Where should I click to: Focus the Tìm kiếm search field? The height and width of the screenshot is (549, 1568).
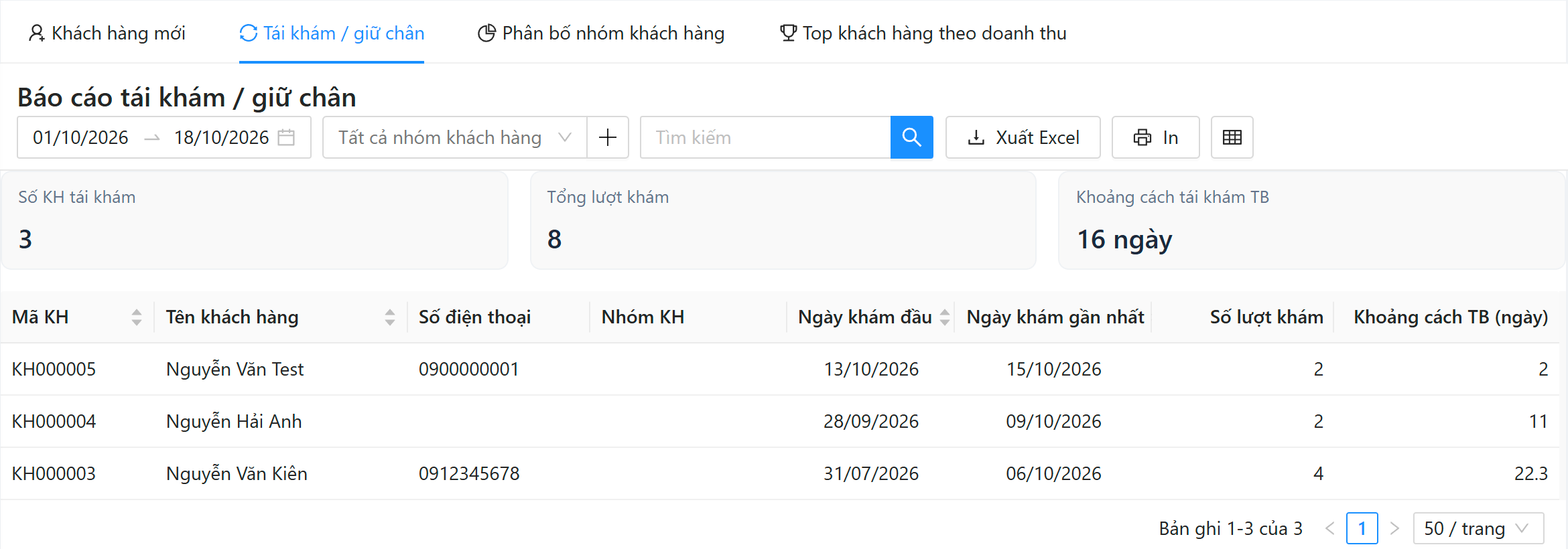click(x=765, y=137)
